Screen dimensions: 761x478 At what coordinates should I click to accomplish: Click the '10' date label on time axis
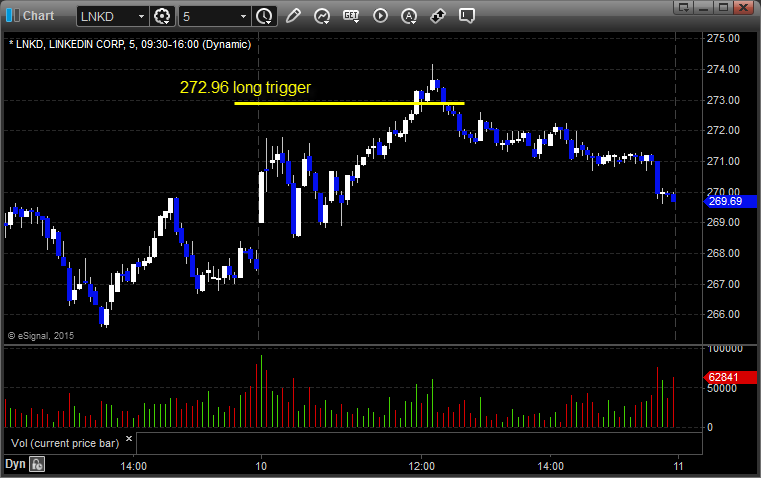[261, 466]
